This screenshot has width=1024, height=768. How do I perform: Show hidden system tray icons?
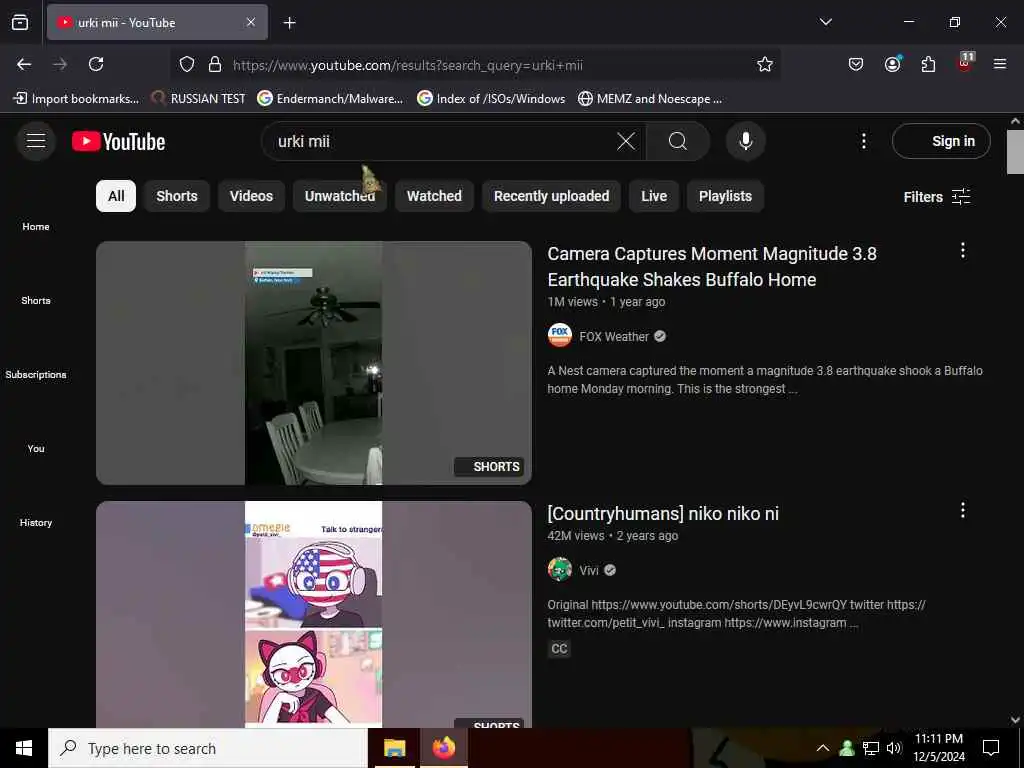click(x=823, y=748)
